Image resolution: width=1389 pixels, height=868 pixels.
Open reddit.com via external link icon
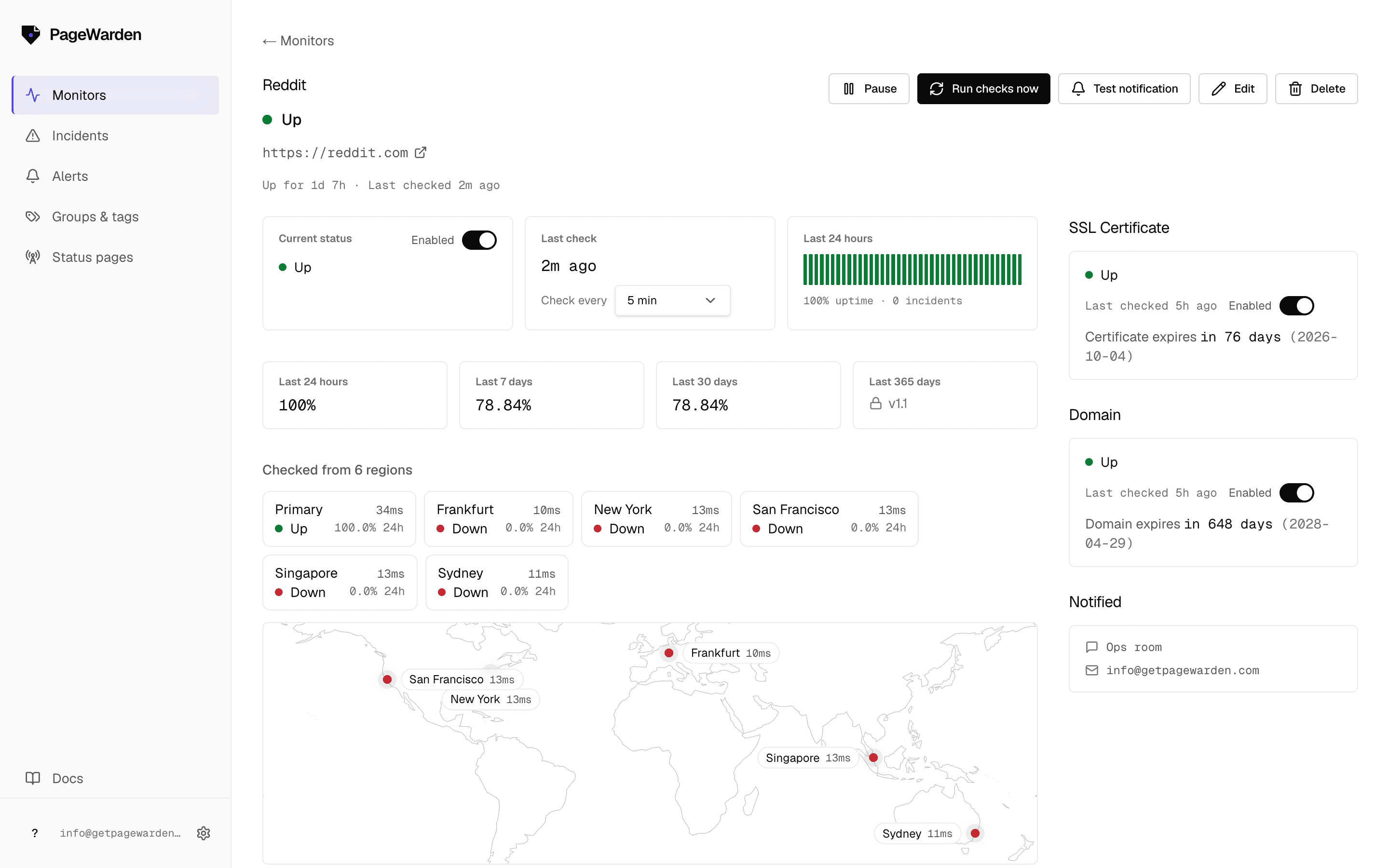pos(421,152)
